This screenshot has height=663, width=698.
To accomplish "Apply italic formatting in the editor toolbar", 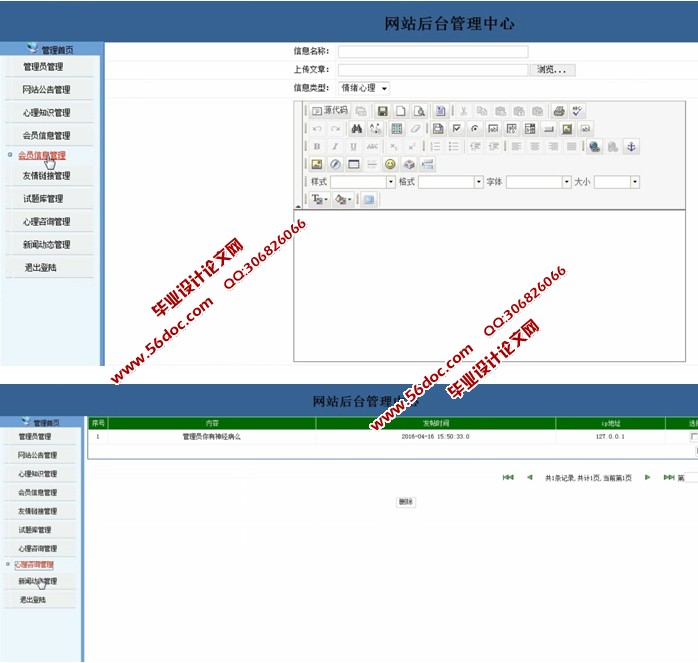I will (x=335, y=146).
